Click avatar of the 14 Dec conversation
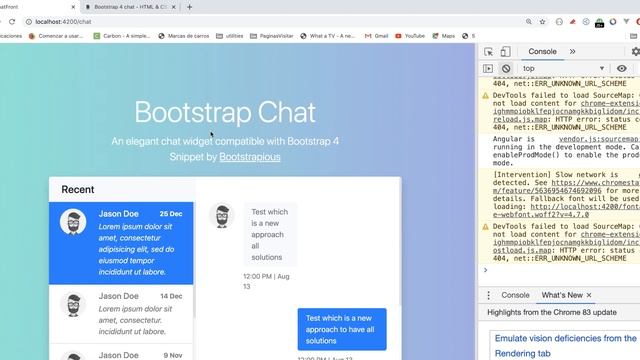Screen dimensions: 640x360 tap(73, 304)
